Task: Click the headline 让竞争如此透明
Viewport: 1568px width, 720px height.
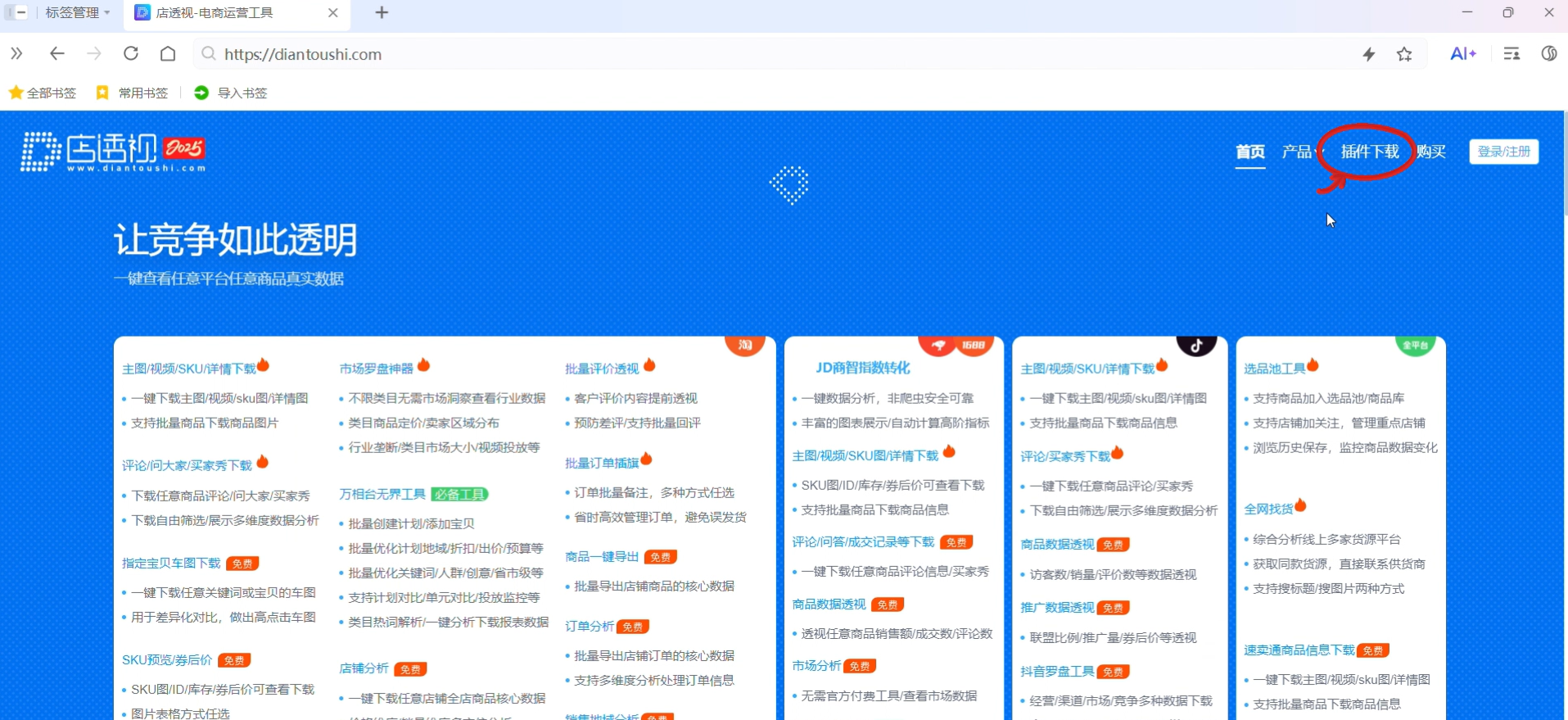Action: pos(235,240)
